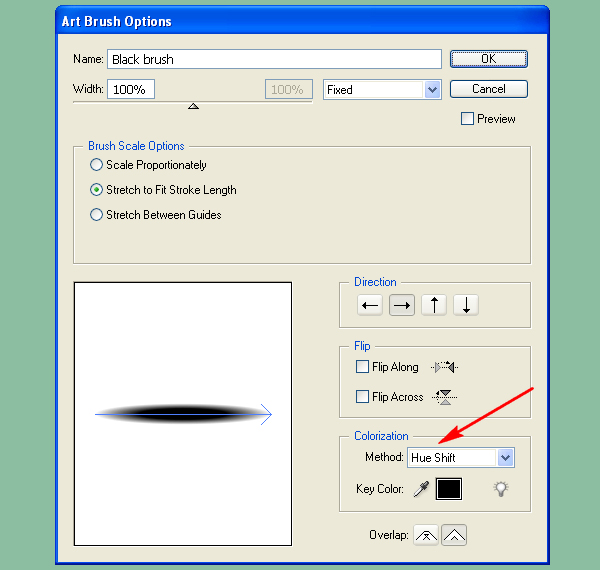Select Scale Proportionately radio button
Viewport: 600px width, 570px height.
pos(96,165)
